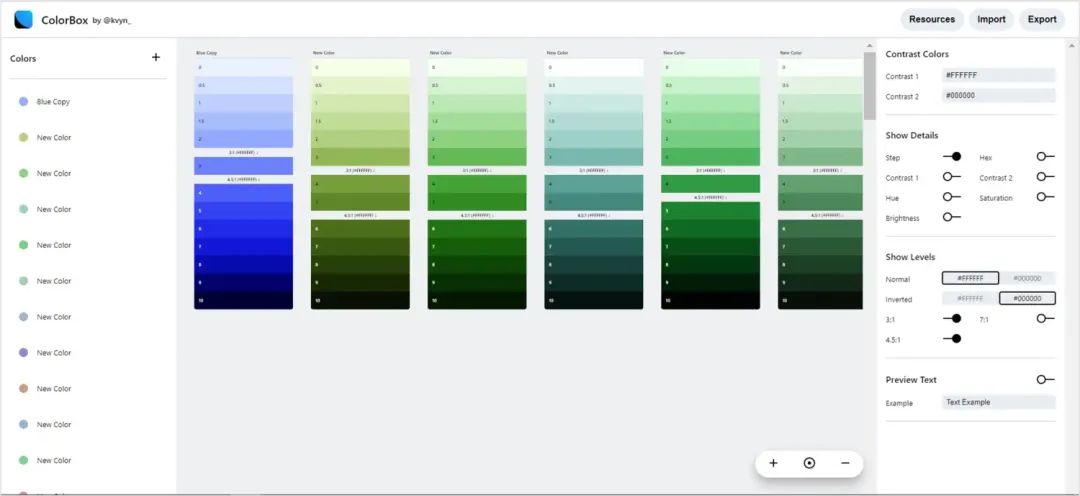The height and width of the screenshot is (496, 1080).
Task: Enable the Saturation details toggle
Action: [1046, 197]
